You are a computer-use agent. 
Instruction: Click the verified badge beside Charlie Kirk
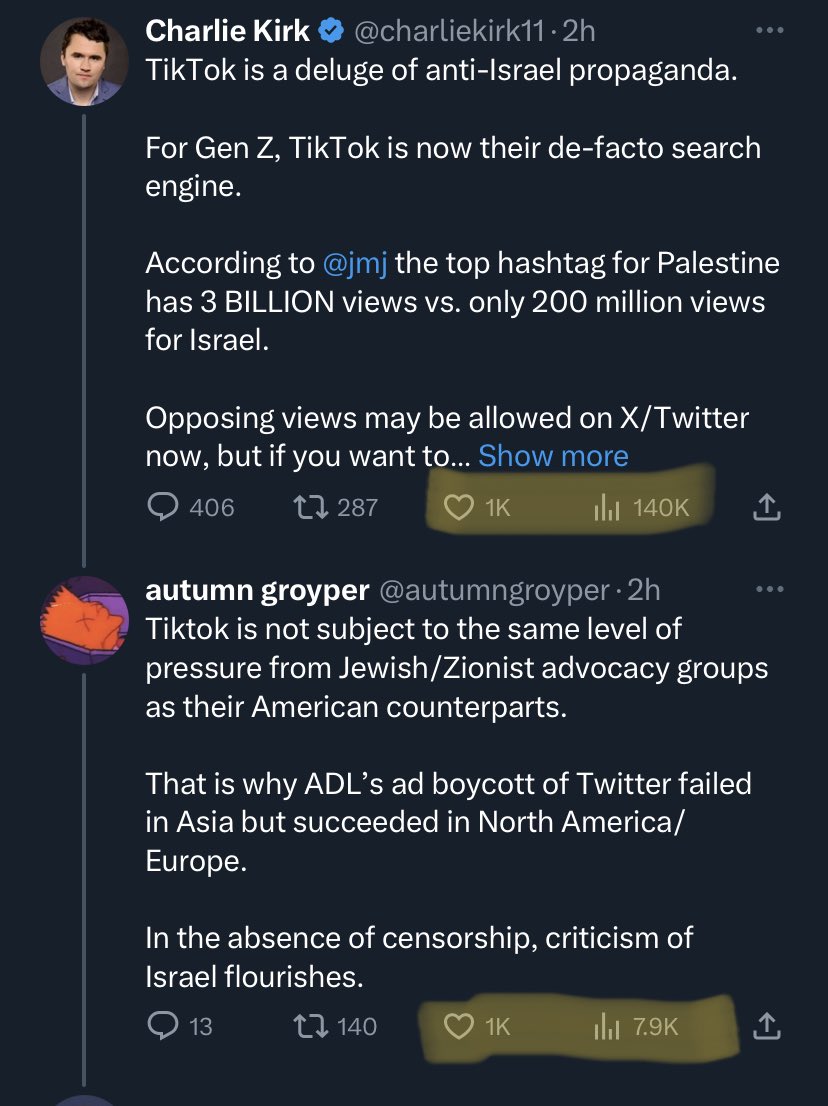(331, 32)
